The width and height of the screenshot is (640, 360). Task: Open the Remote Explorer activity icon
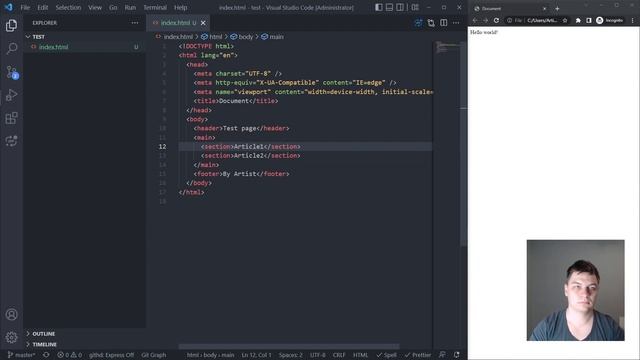point(11,141)
